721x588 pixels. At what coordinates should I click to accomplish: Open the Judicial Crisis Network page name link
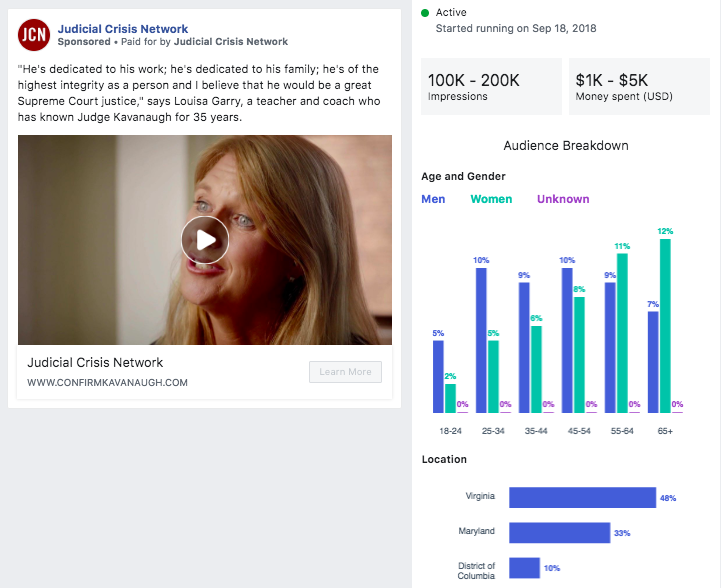tap(123, 29)
